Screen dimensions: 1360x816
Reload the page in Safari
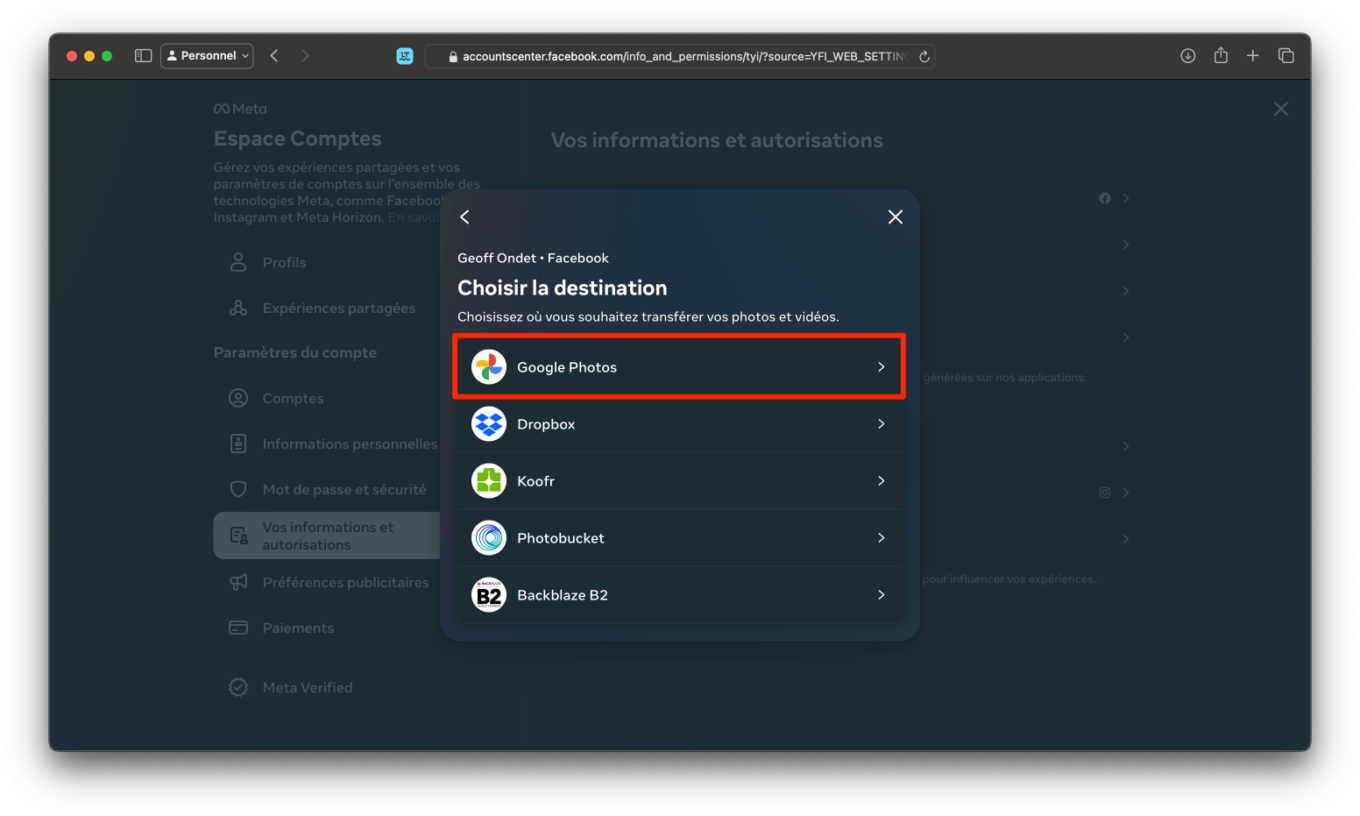click(924, 57)
